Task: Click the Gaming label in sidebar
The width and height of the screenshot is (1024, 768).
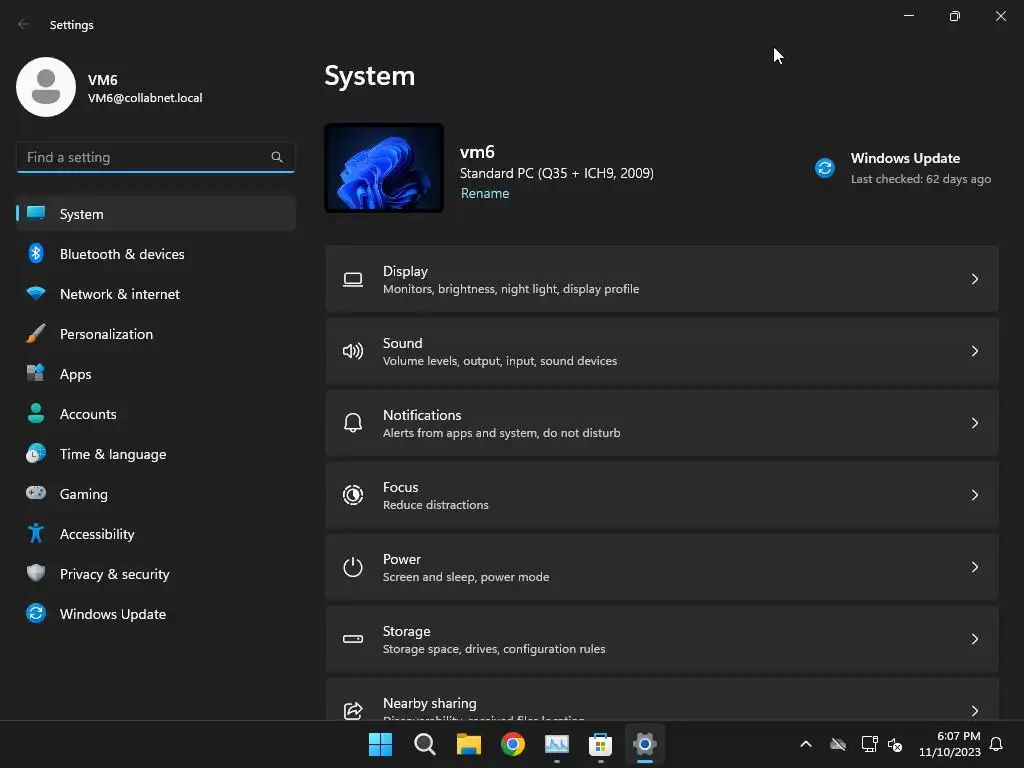Action: (84, 494)
